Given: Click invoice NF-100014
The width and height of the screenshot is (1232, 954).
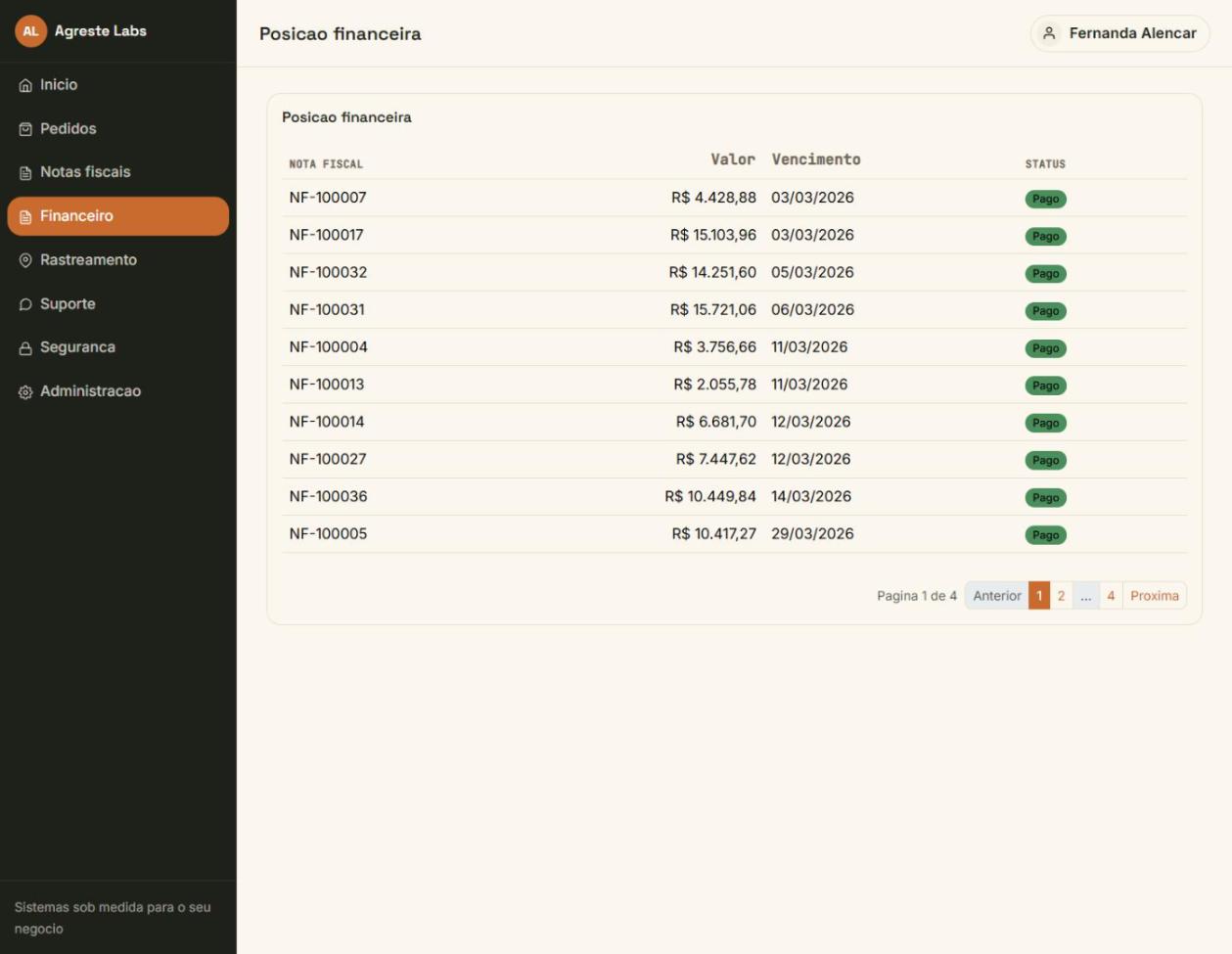Looking at the screenshot, I should pyautogui.click(x=327, y=422).
